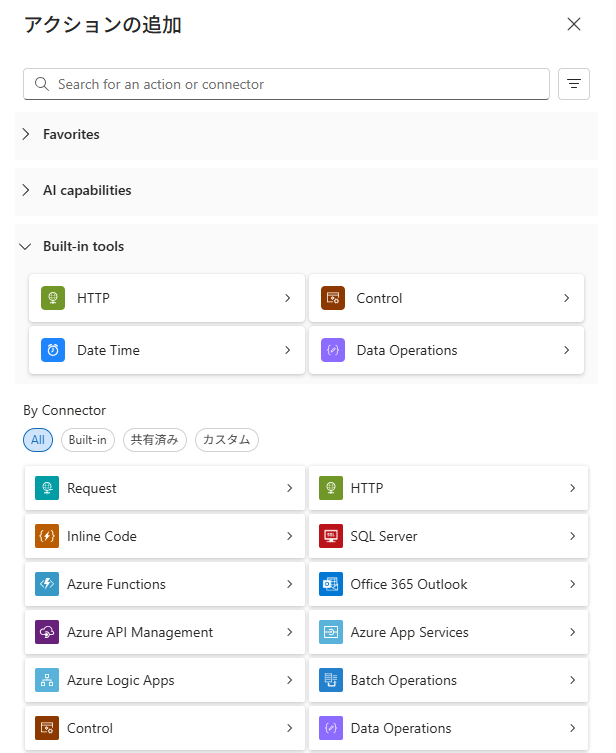Click the HTTP icon under By Connector
The width and height of the screenshot is (616, 753).
[x=331, y=488]
